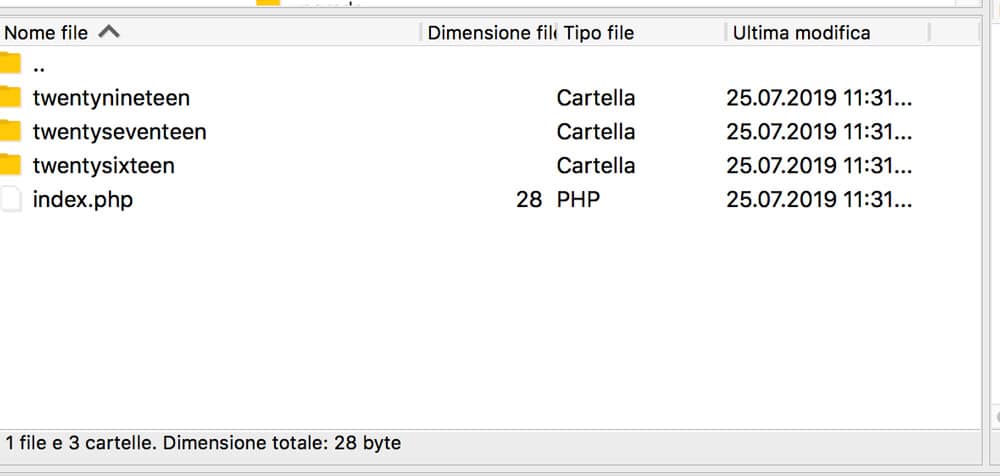Image resolution: width=1000 pixels, height=476 pixels.
Task: Click the twentysixteen folder icon
Action: 10,165
